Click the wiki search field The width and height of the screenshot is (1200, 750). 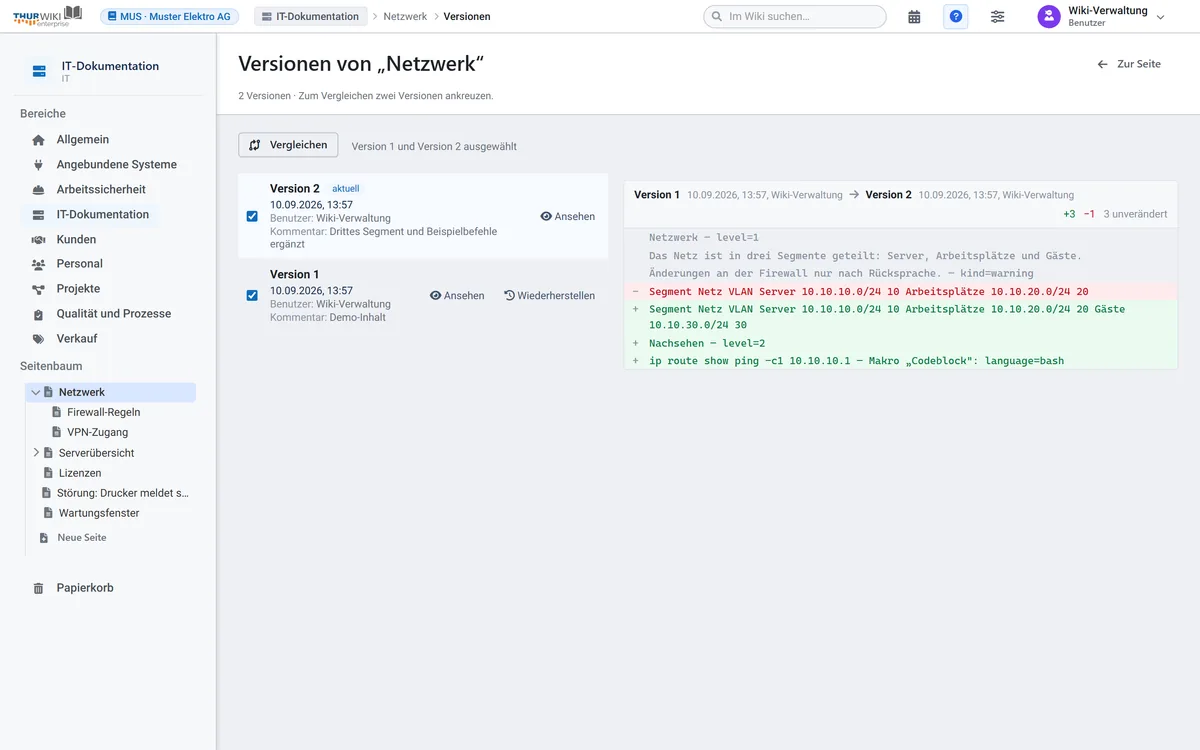[x=795, y=16]
